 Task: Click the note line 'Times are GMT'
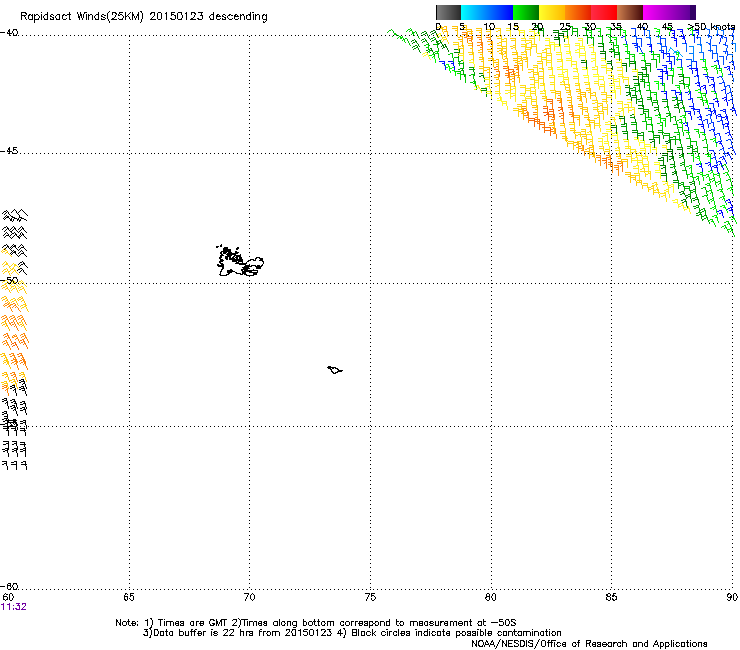192,623
